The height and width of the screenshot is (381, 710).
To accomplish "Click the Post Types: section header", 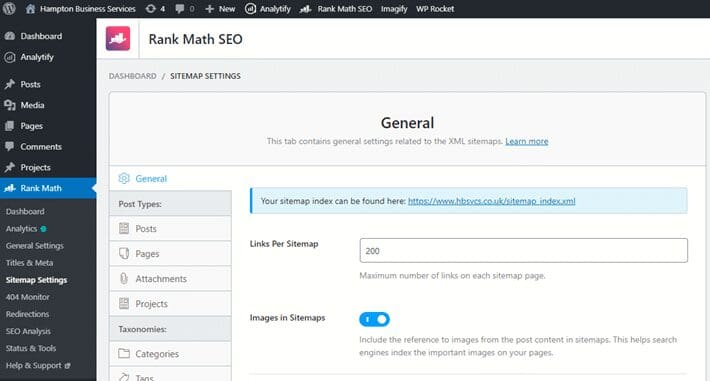I will click(x=170, y=203).
